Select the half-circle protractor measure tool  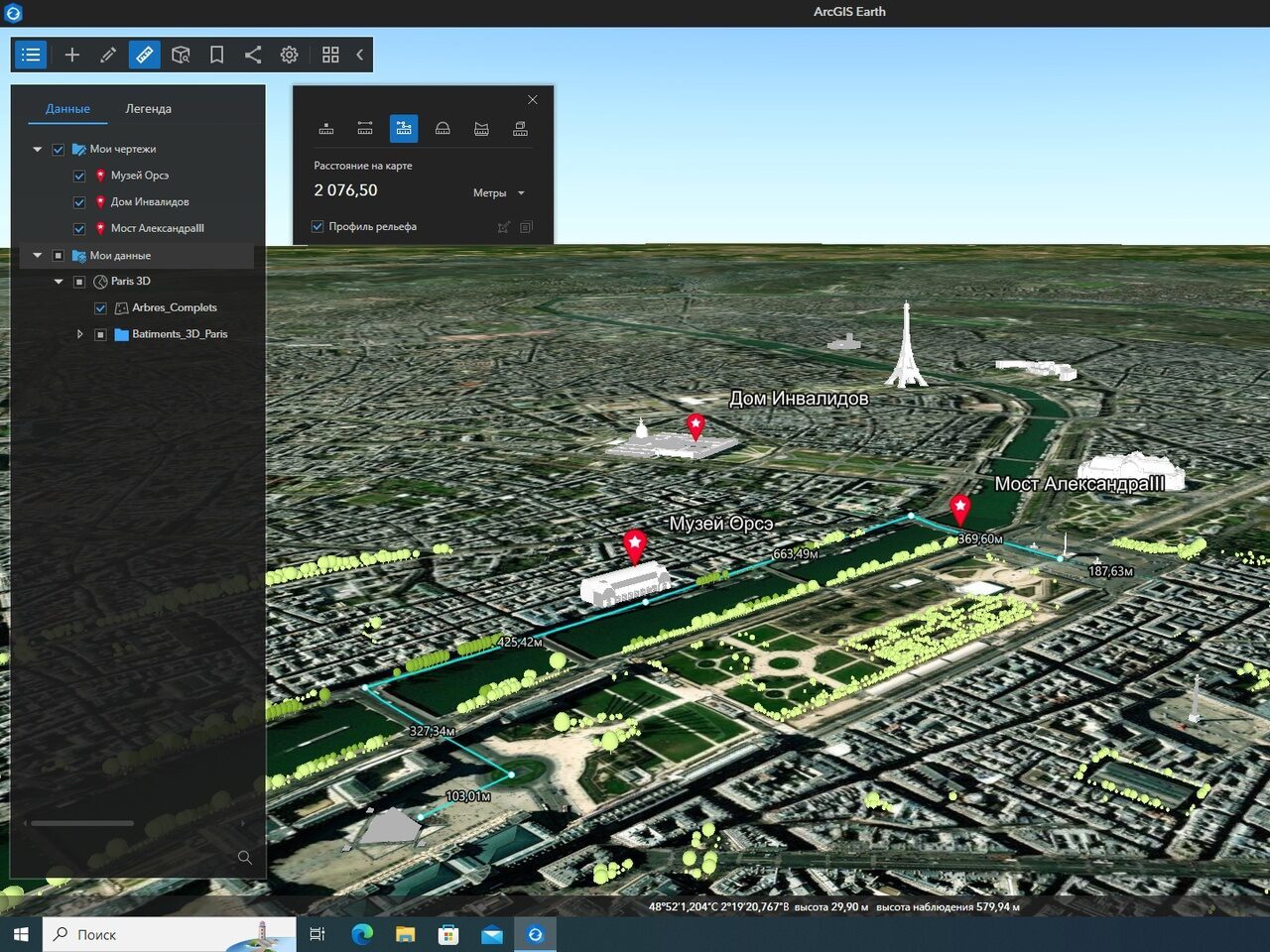tap(443, 128)
